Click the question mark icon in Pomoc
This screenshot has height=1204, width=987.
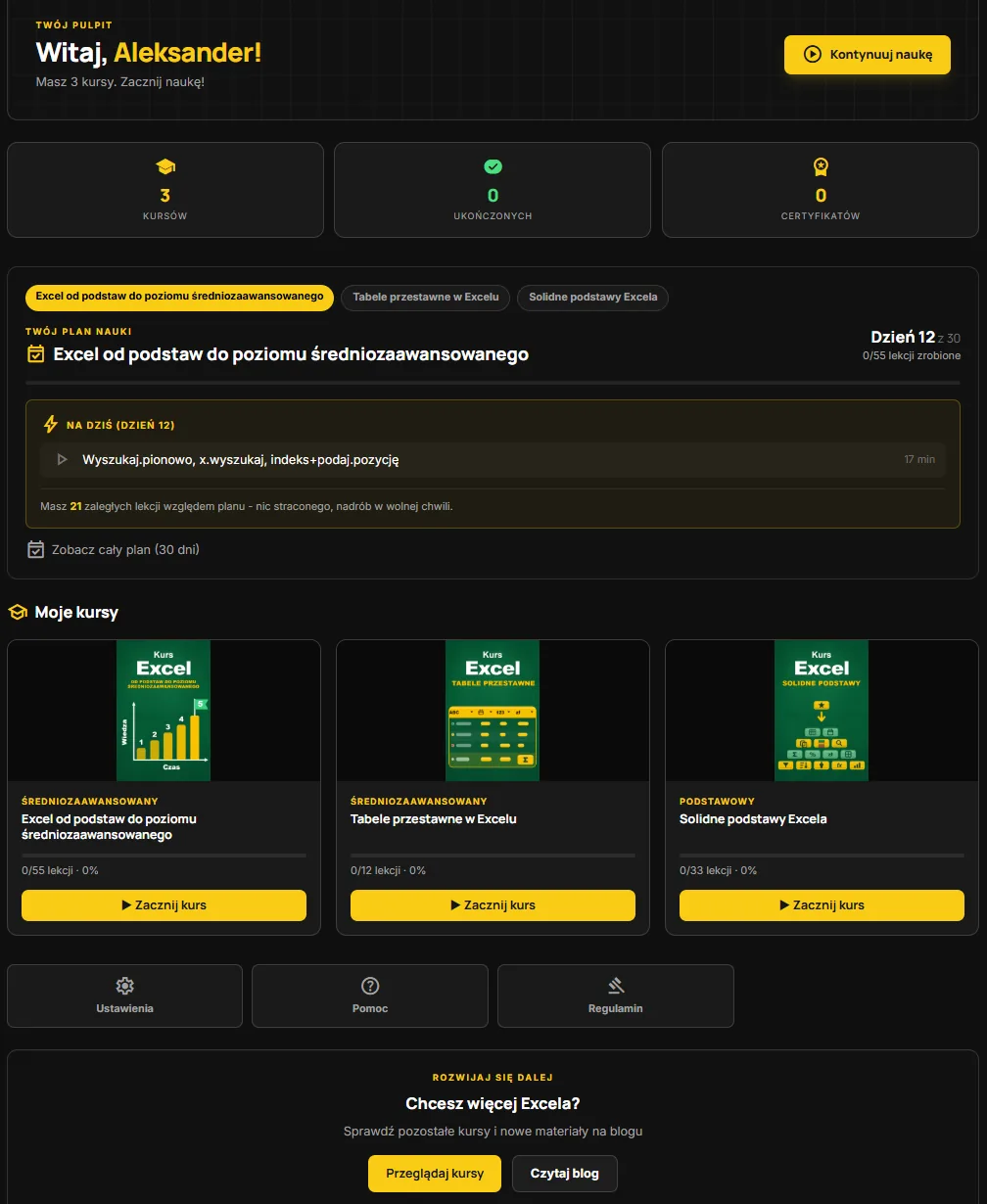pos(370,986)
